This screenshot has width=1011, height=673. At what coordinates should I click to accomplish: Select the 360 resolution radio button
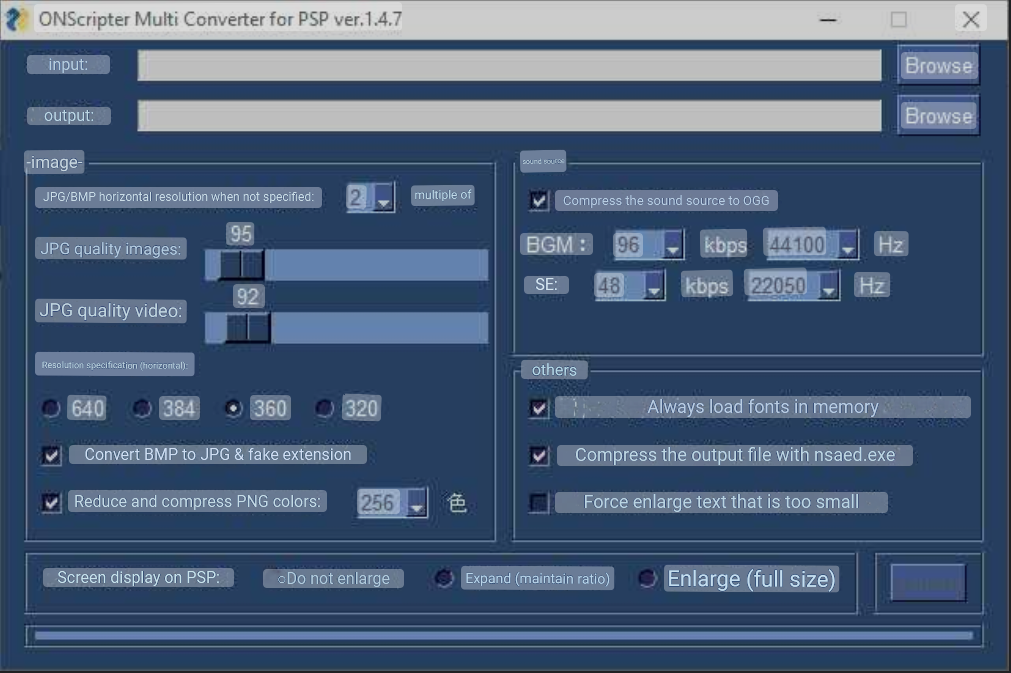click(233, 408)
